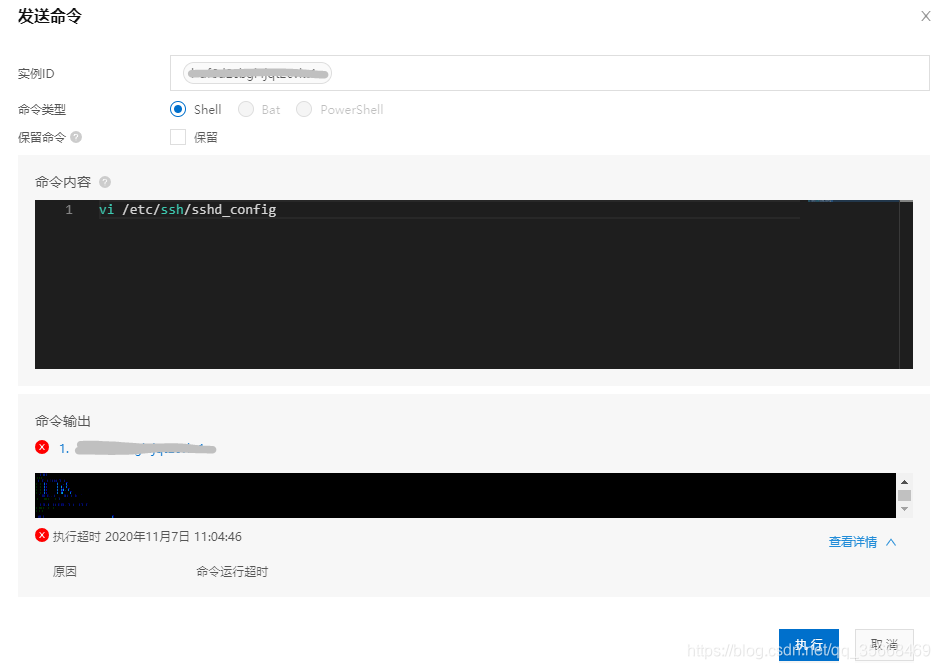Viewport: 940px width, 669px height.
Task: Click the red error icon beside instance result 1
Action: 42,447
